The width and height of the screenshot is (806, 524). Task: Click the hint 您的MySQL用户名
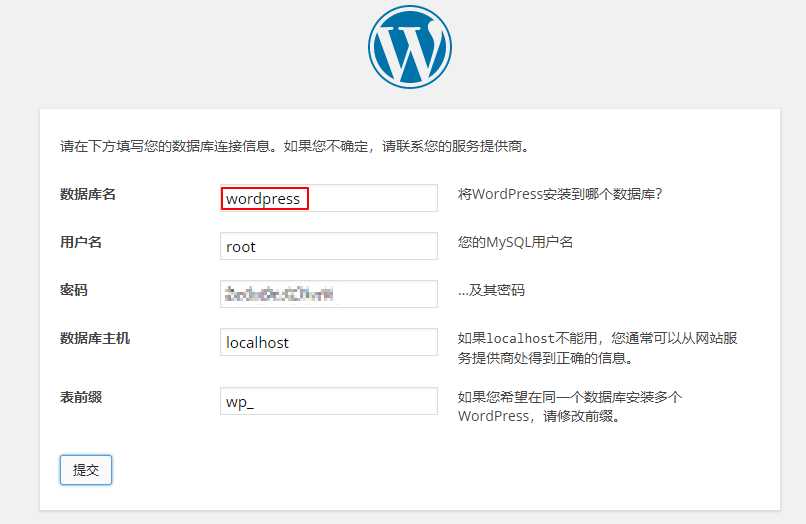pos(515,242)
